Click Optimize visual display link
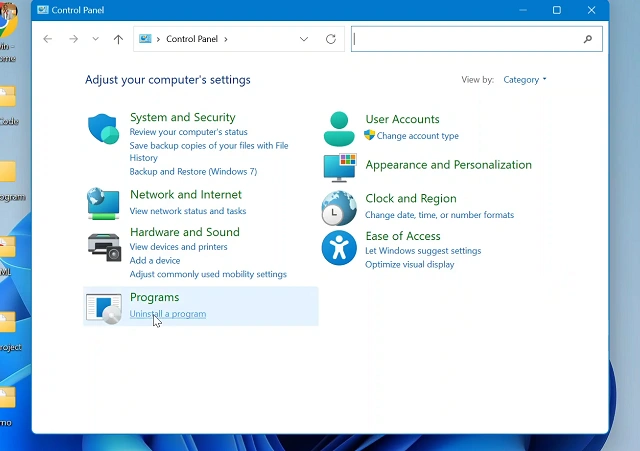 click(409, 264)
